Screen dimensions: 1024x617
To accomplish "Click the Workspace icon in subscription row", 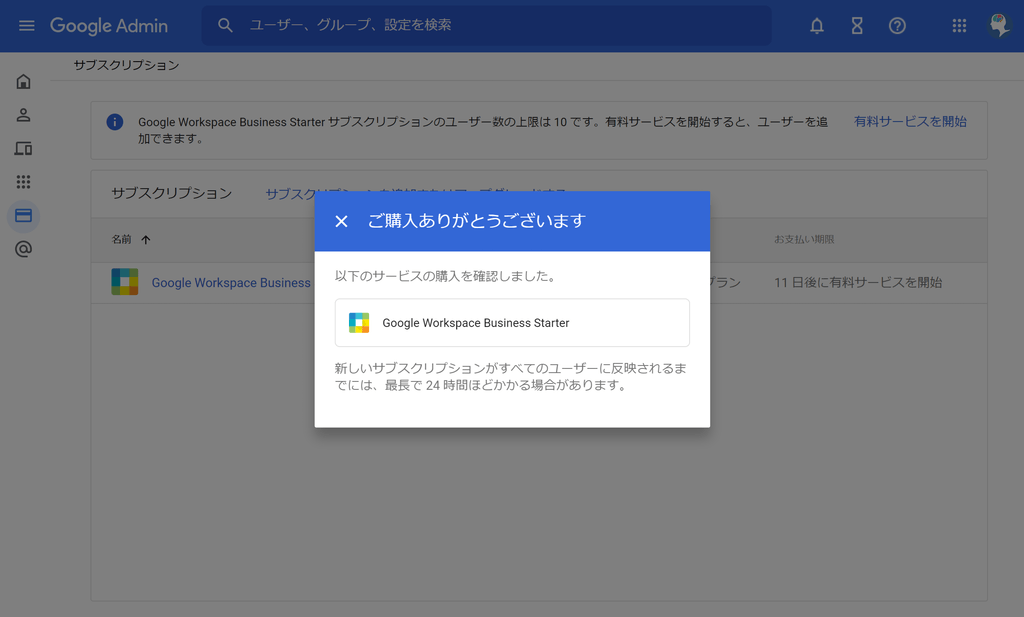I will pyautogui.click(x=125, y=282).
